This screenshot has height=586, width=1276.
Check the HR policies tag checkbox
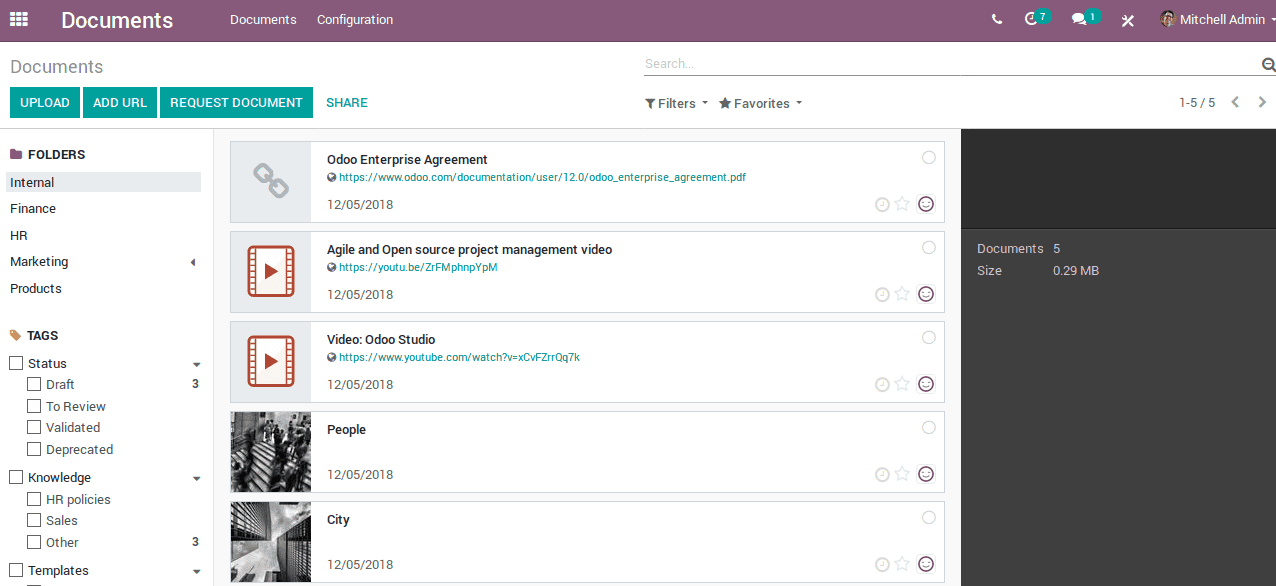(34, 499)
